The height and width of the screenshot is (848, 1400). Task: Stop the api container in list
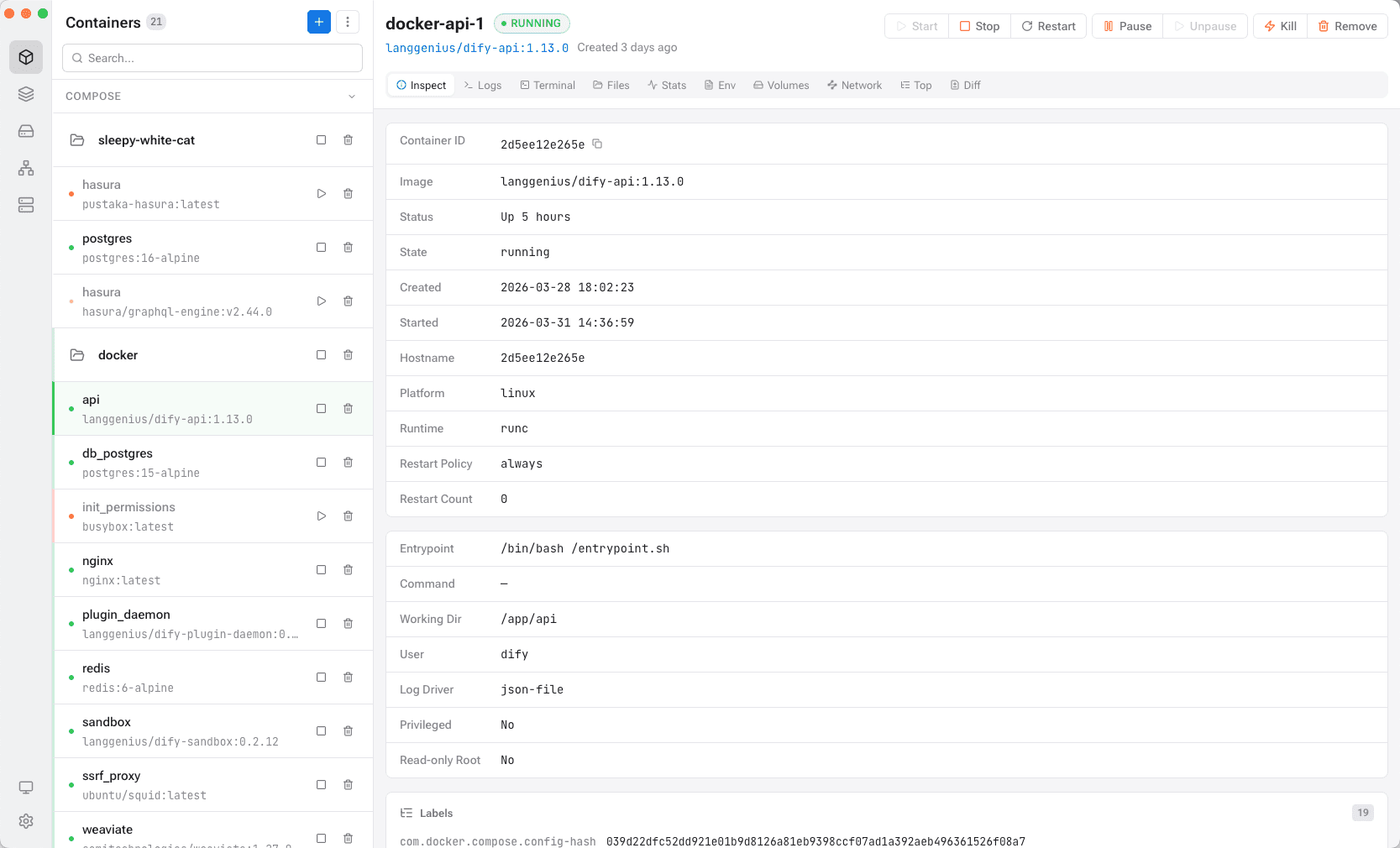pos(321,409)
